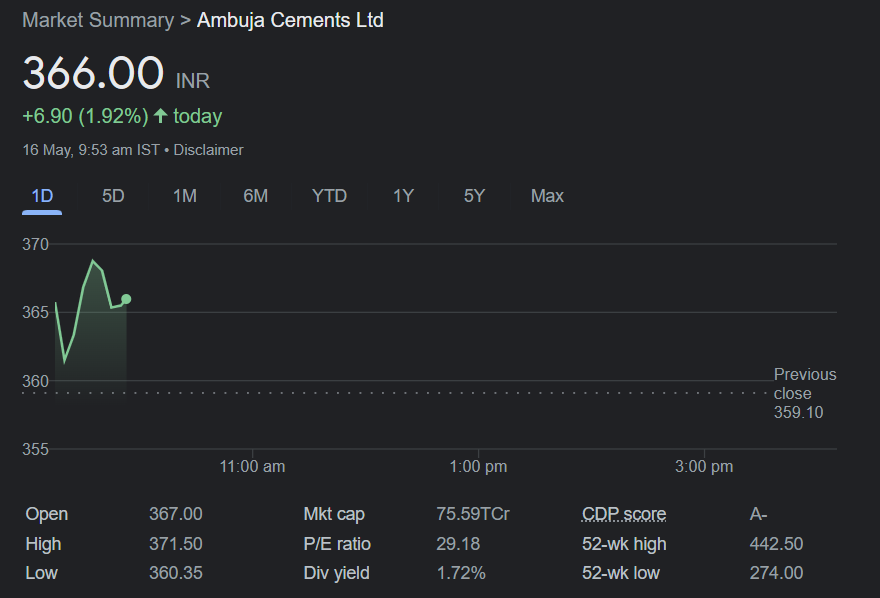
Task: Click the 3:00 pm axis label
Action: 704,467
